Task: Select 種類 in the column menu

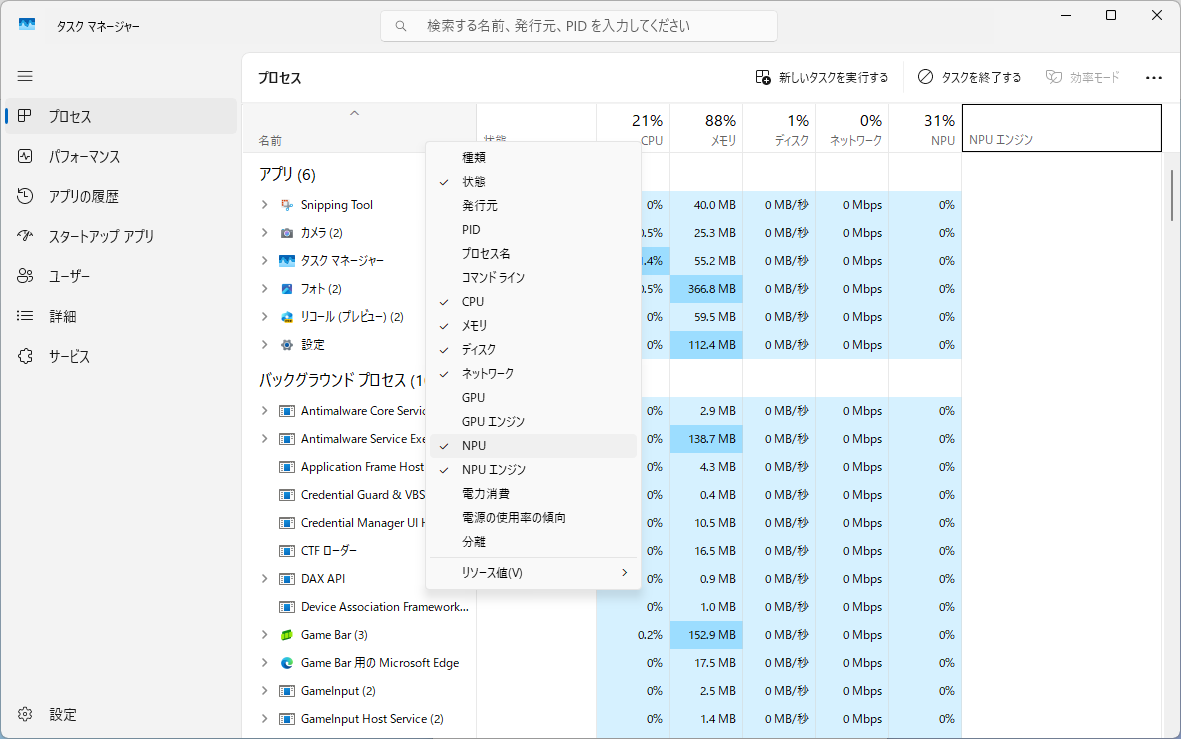Action: point(533,157)
